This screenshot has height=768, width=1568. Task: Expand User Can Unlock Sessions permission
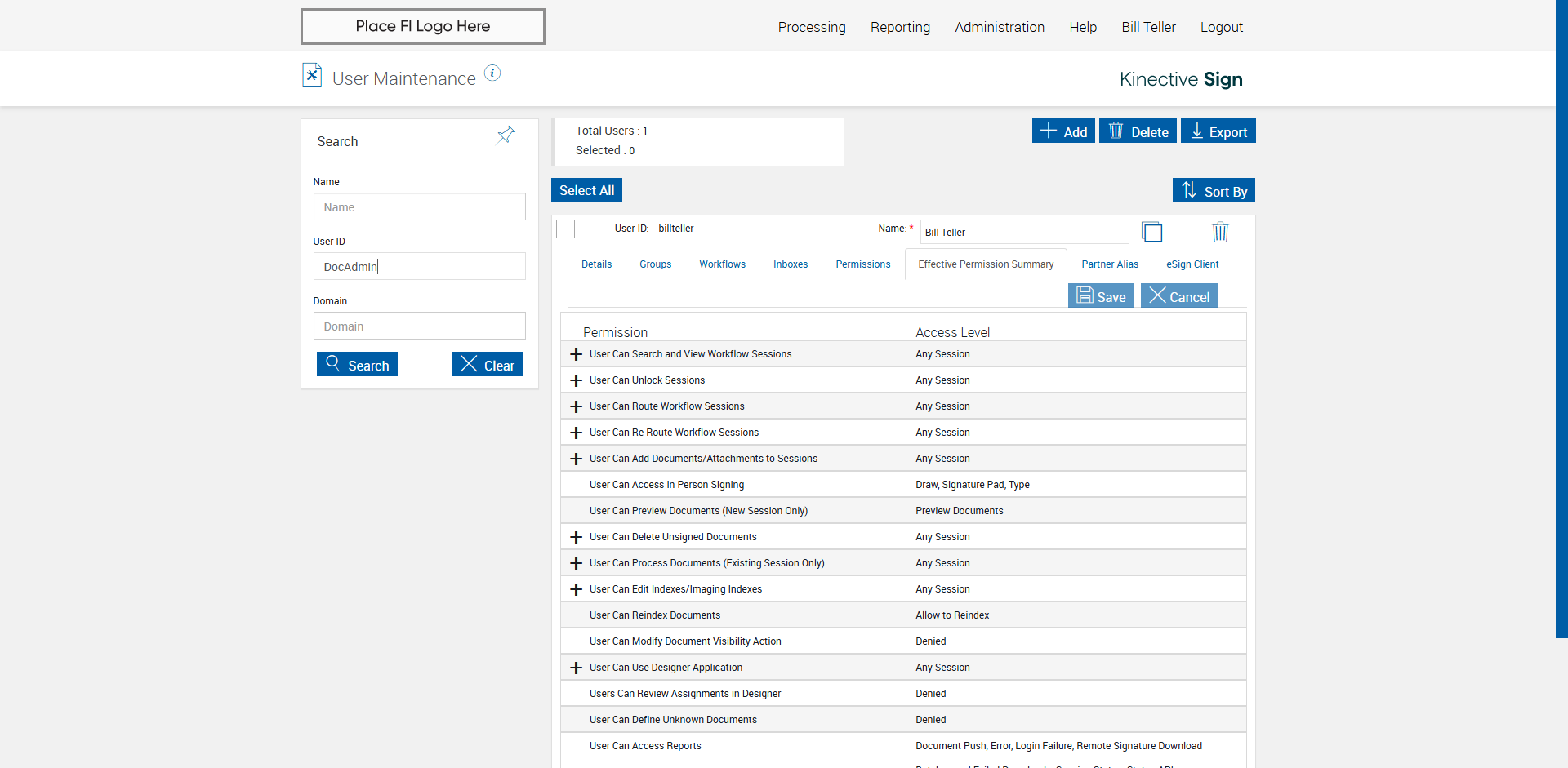576,380
